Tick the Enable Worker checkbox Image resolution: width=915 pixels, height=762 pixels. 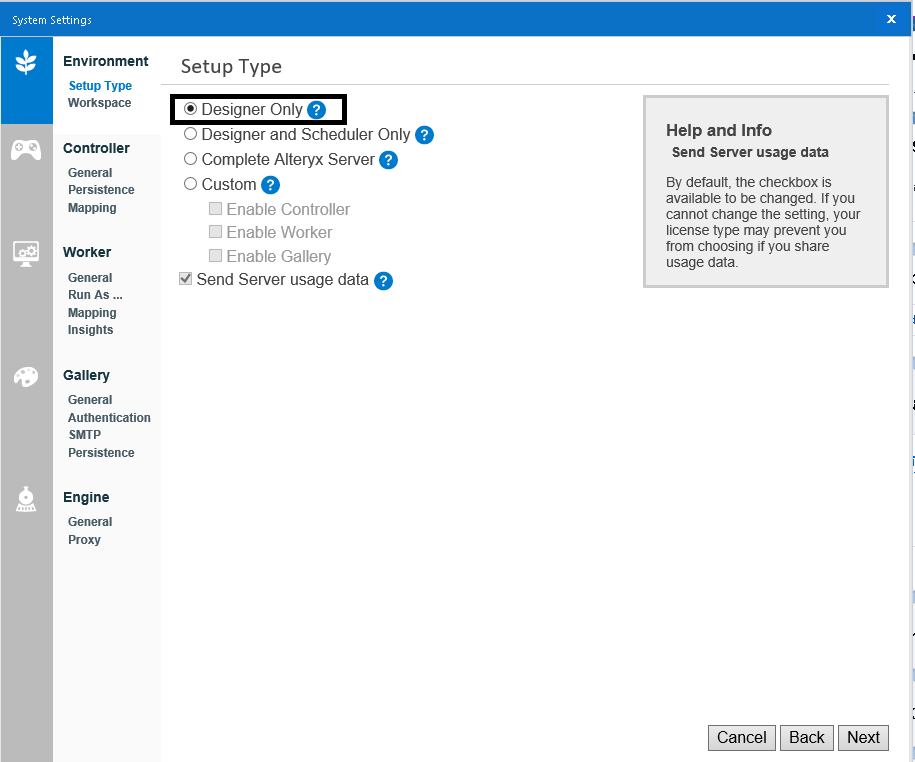coord(215,232)
